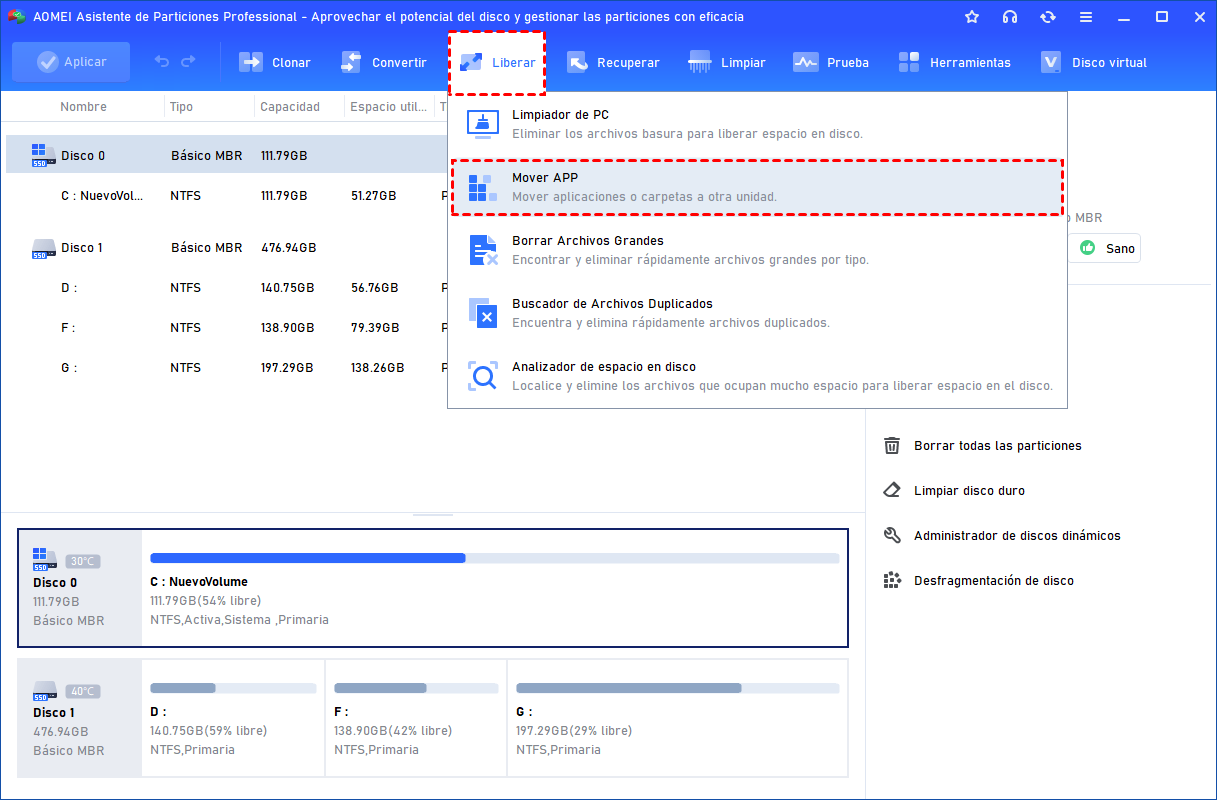Click the support headset icon
1217x800 pixels.
point(1010,17)
